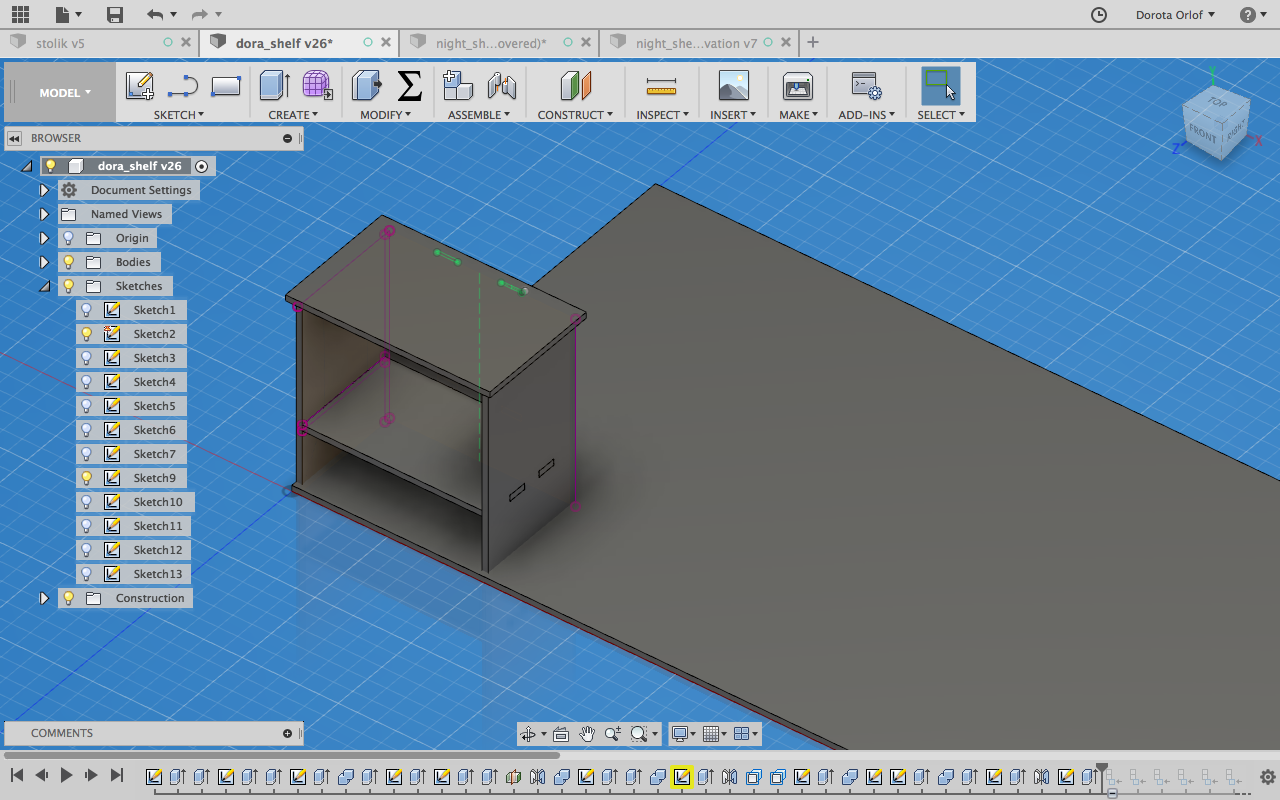
Task: Toggle the Origin folder visibility bulb
Action: [69, 238]
